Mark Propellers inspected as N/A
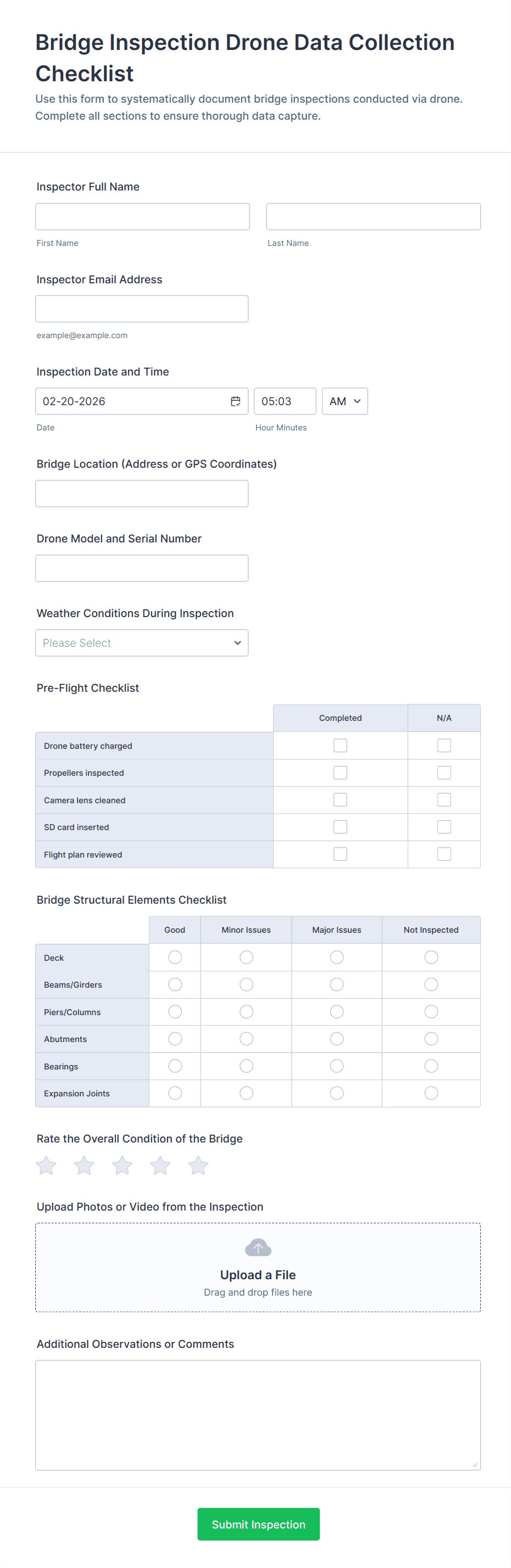The height and width of the screenshot is (1568, 511). 444,772
